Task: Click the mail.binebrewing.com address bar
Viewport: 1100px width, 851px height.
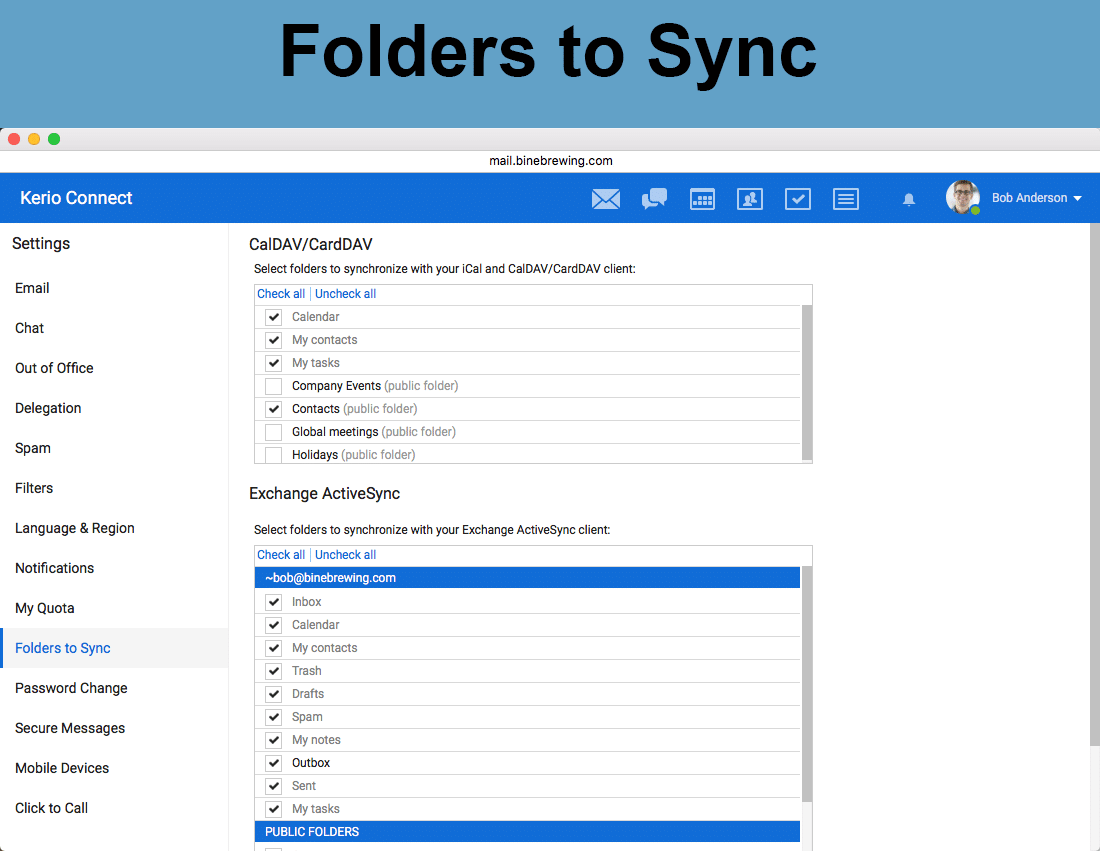Action: coord(550,161)
